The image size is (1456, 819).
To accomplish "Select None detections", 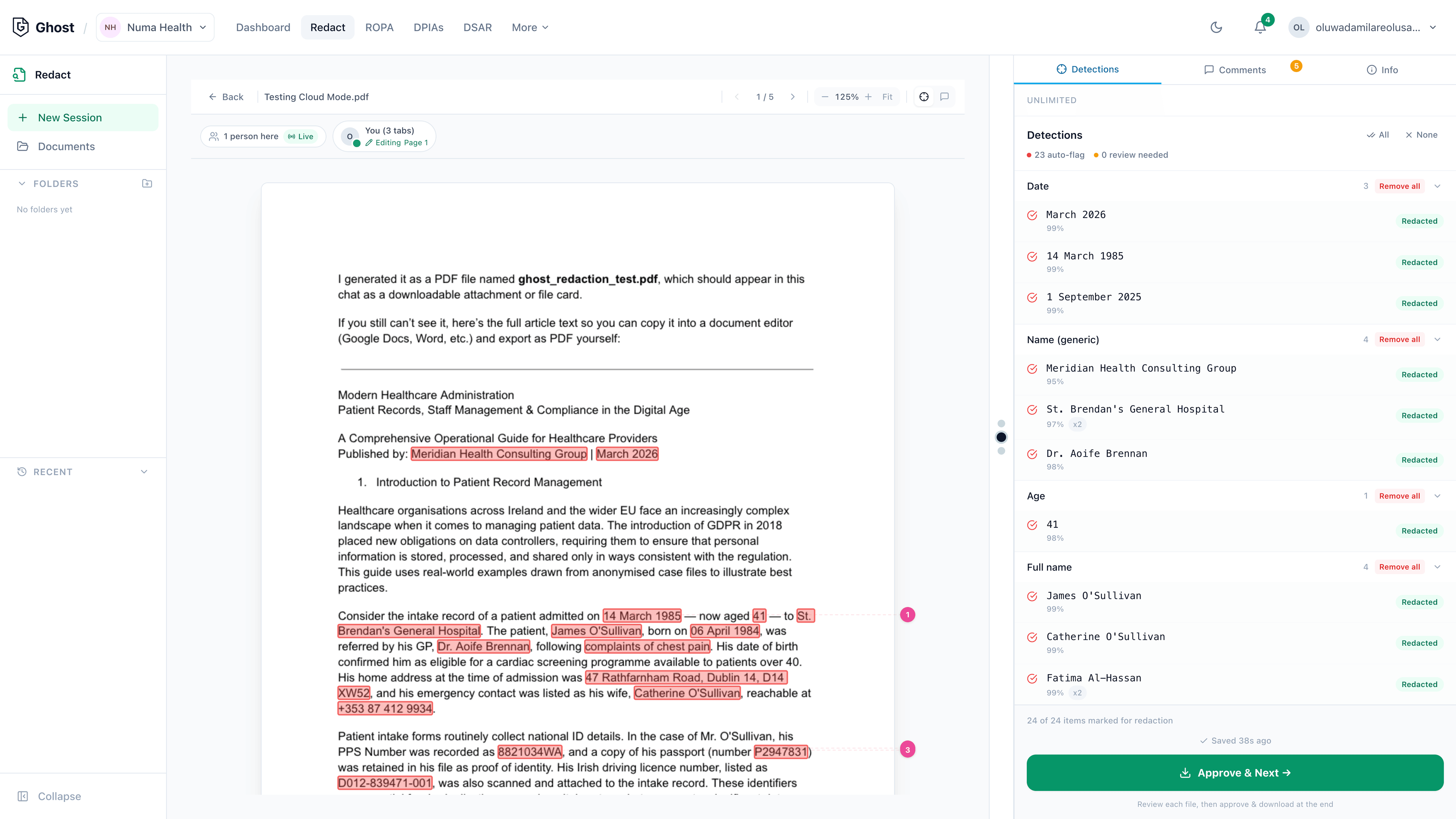I will coord(1421,135).
